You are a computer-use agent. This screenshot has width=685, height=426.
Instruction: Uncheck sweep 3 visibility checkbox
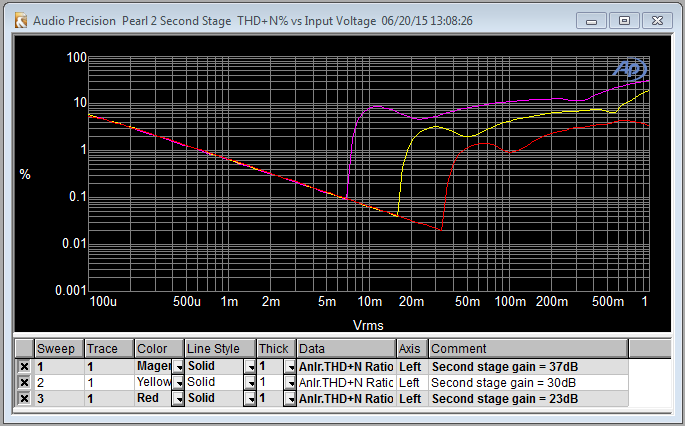tap(24, 398)
